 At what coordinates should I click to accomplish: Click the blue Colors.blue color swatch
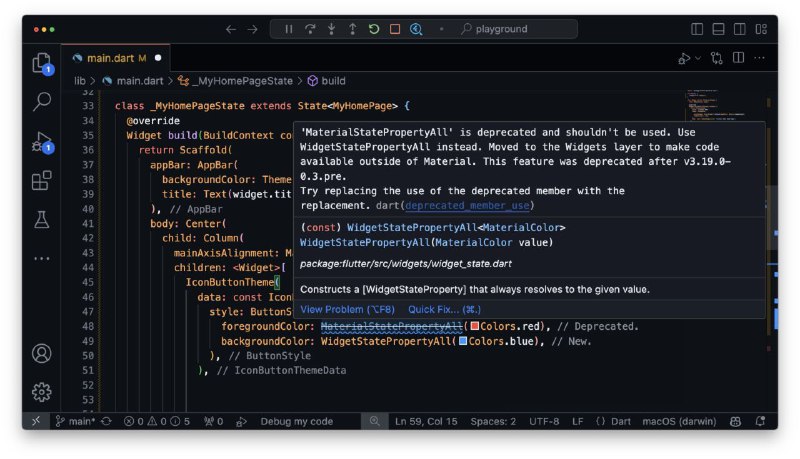[x=463, y=341]
